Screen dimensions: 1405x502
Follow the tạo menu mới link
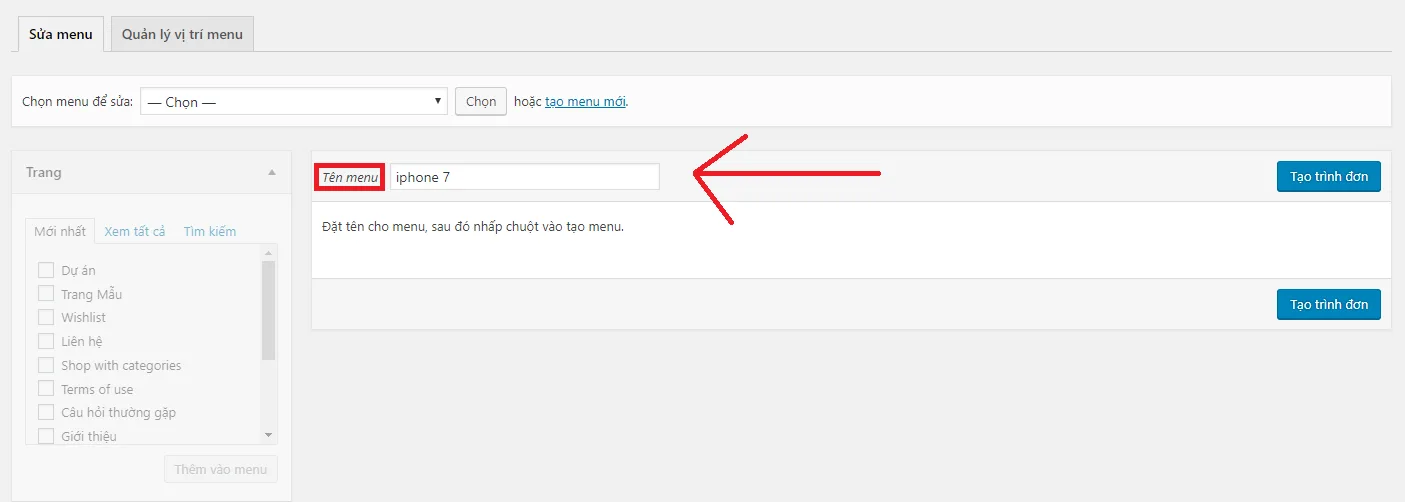(586, 102)
